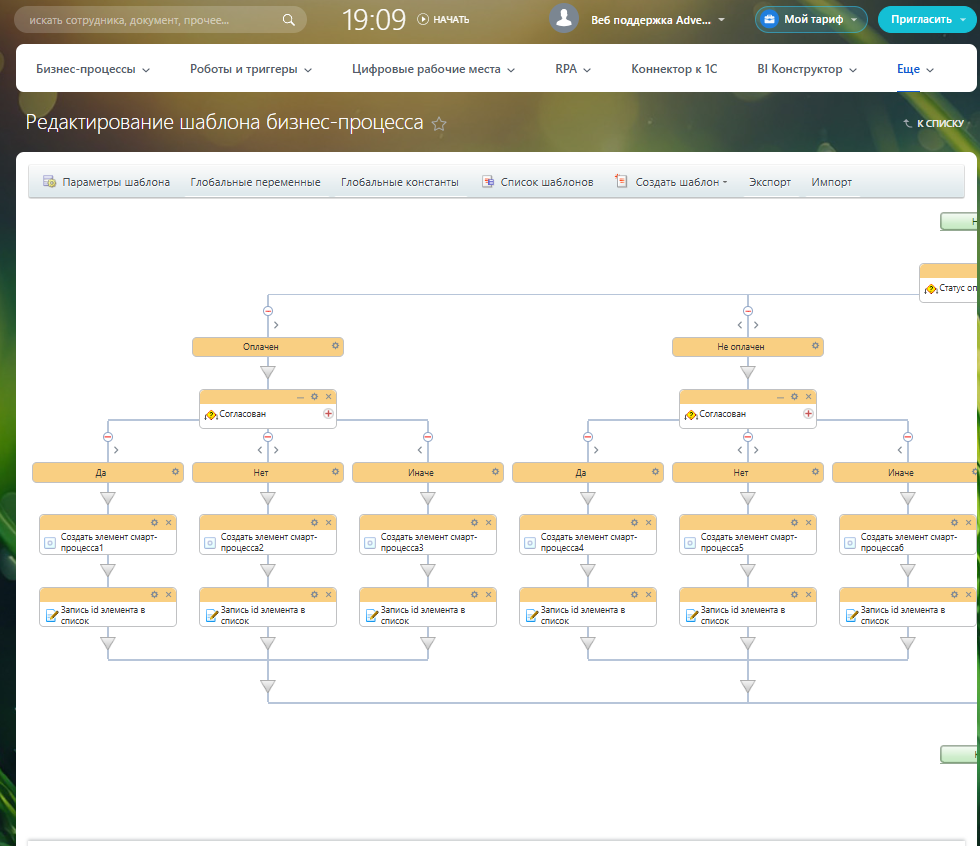Add a branch to Согласован under Оплачен
Viewport: 980px width, 846px height.
tap(328, 413)
